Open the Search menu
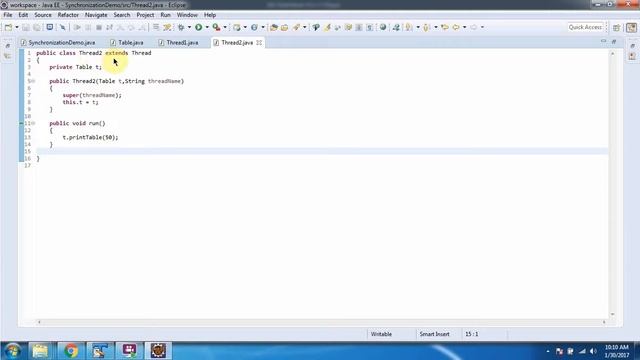640x360 pixels. [x=122, y=15]
